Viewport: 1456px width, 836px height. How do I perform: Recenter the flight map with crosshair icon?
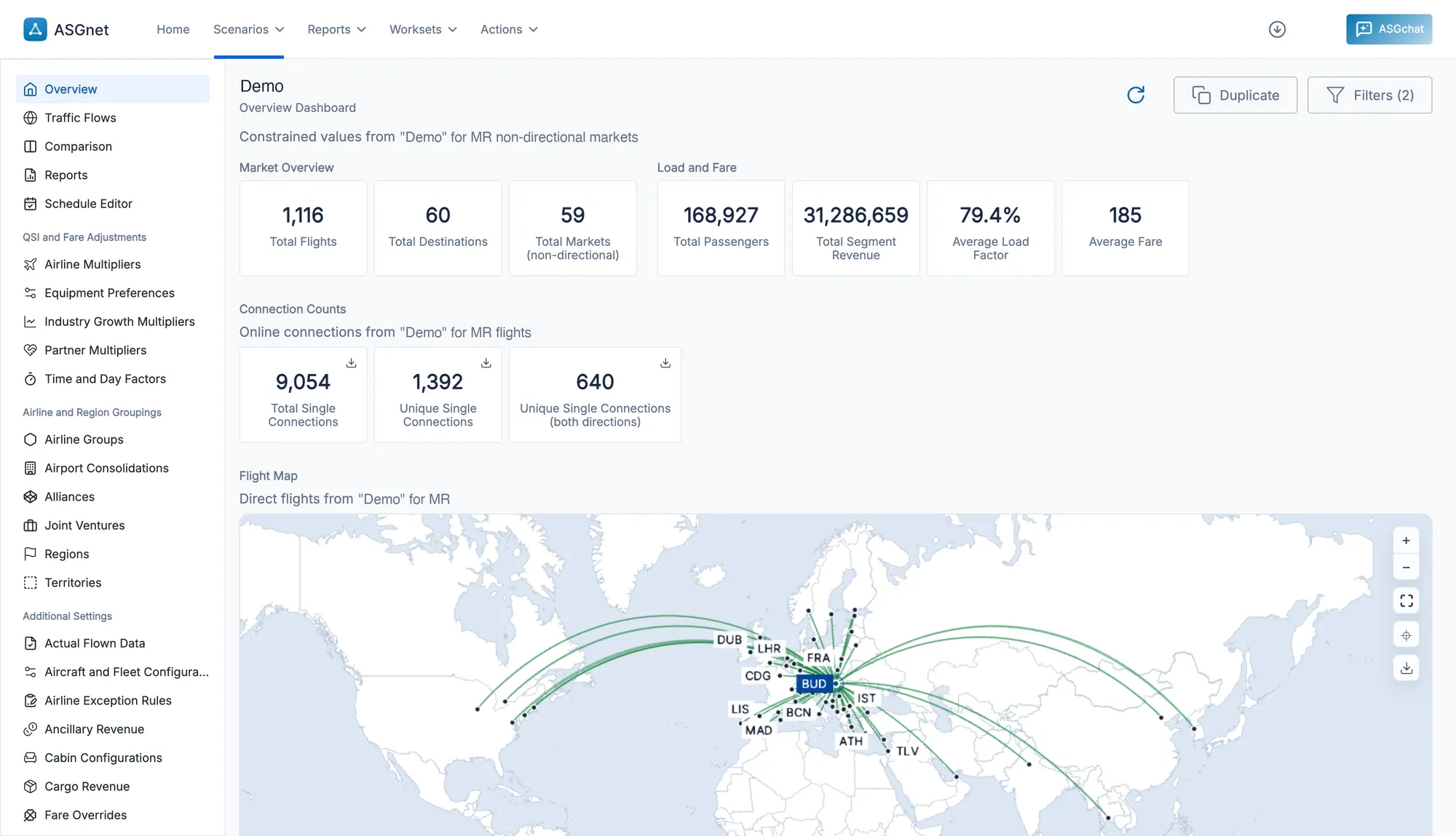[1406, 635]
